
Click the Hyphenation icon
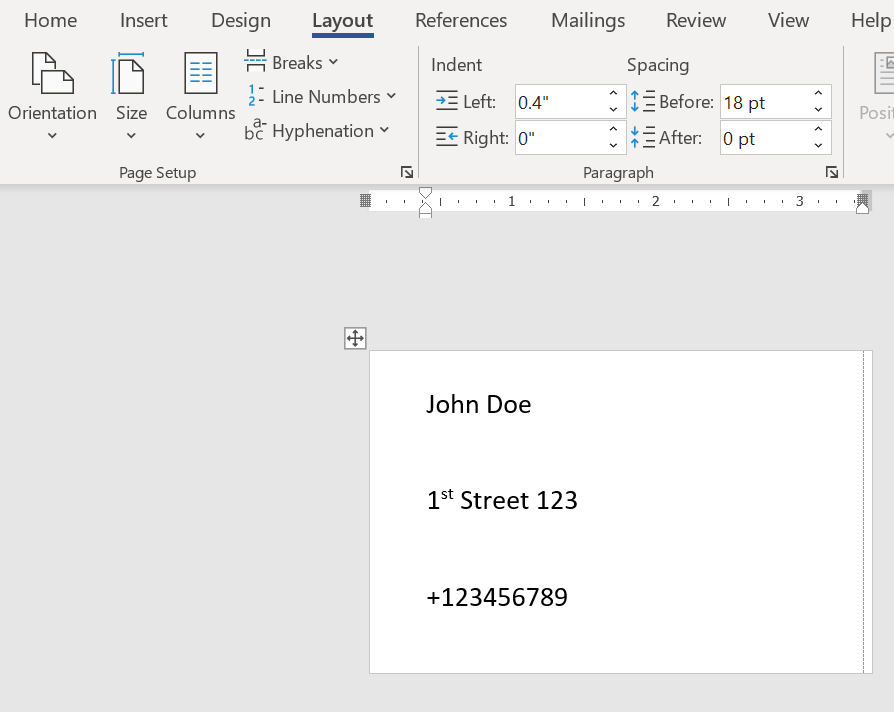[257, 130]
